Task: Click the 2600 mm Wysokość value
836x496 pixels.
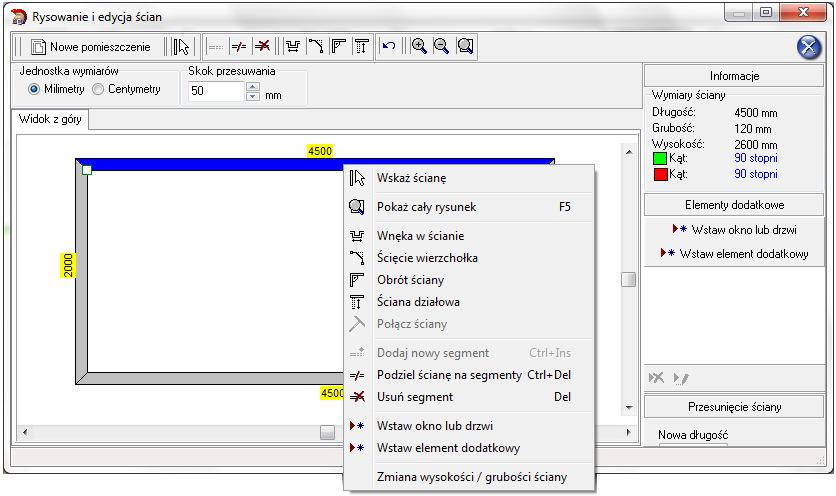Action: [755, 145]
